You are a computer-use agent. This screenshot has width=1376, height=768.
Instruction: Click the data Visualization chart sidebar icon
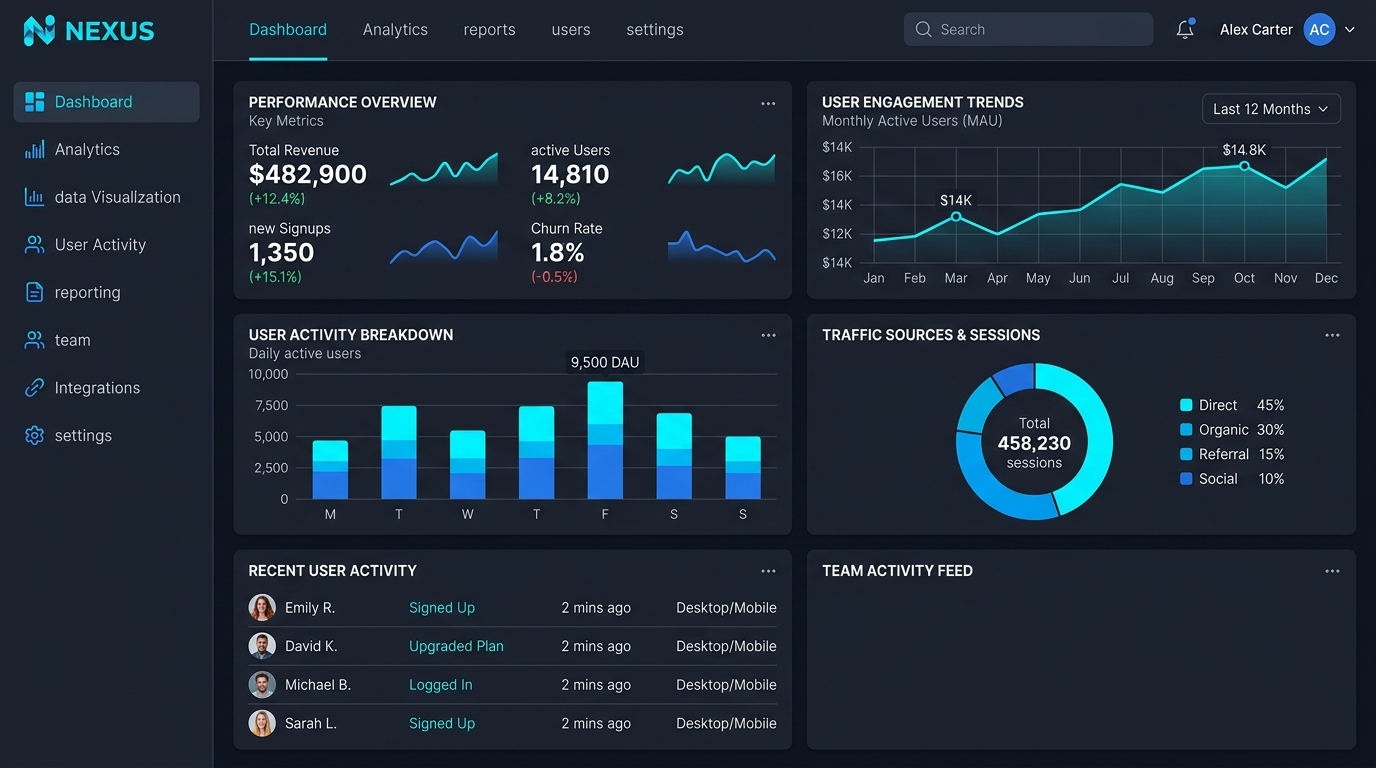[35, 197]
